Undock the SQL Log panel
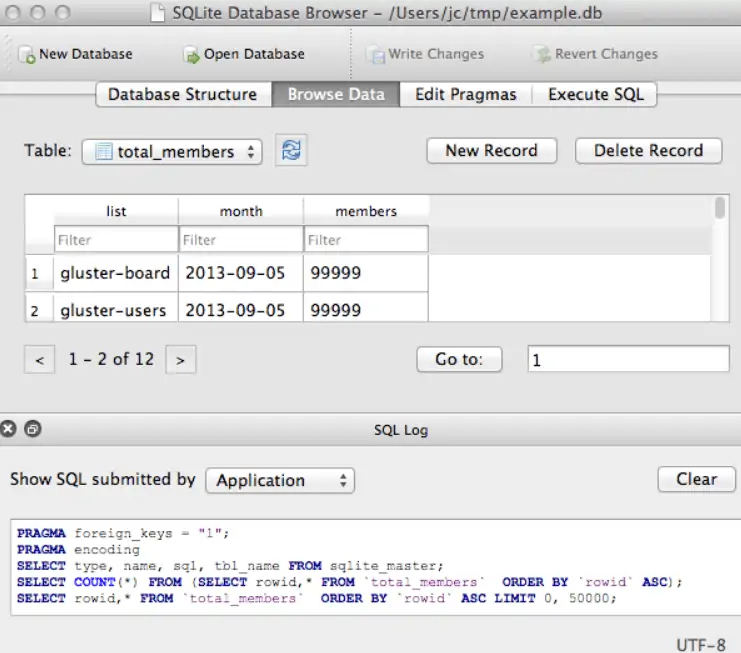 click(33, 429)
